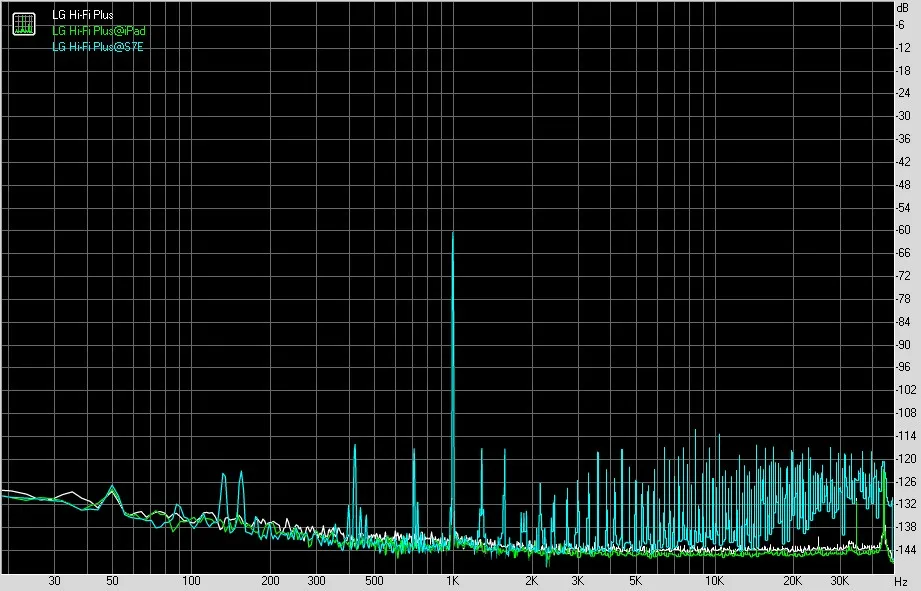Click the -6 dB scale label
This screenshot has width=921, height=591.
(900, 25)
